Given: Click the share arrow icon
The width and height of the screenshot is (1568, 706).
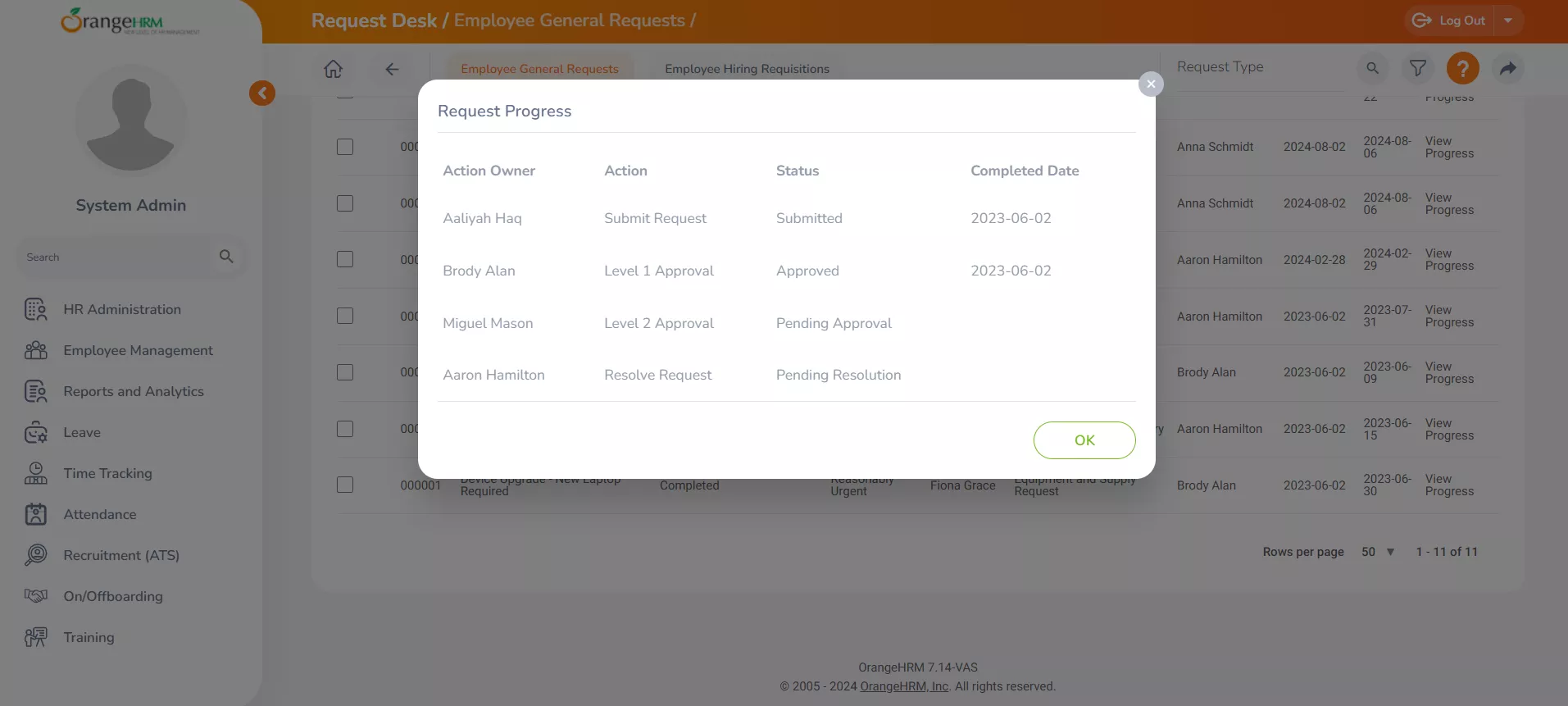Looking at the screenshot, I should pyautogui.click(x=1508, y=68).
